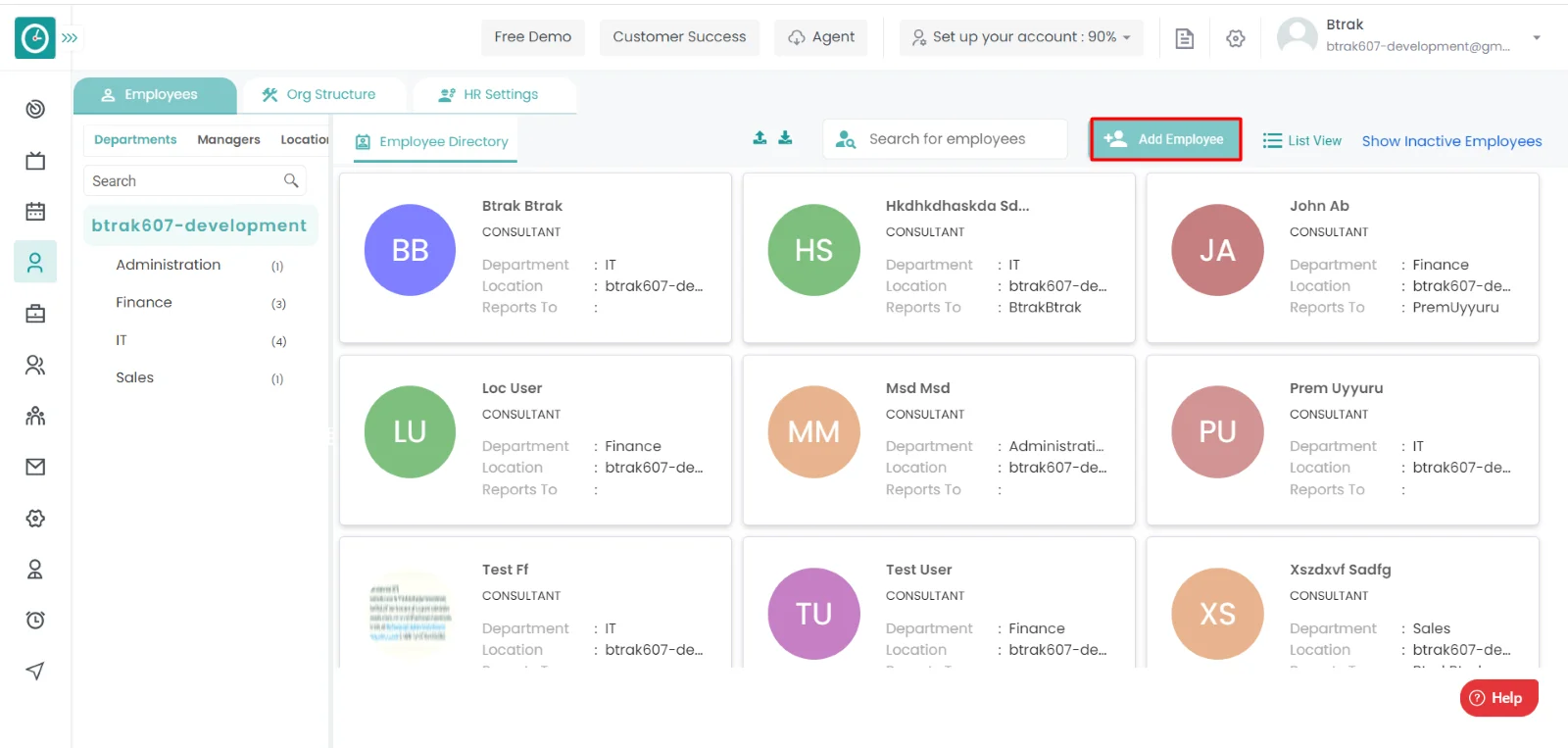This screenshot has height=748, width=1568.
Task: Open the briefcase icon in sidebar
Action: pyautogui.click(x=35, y=314)
